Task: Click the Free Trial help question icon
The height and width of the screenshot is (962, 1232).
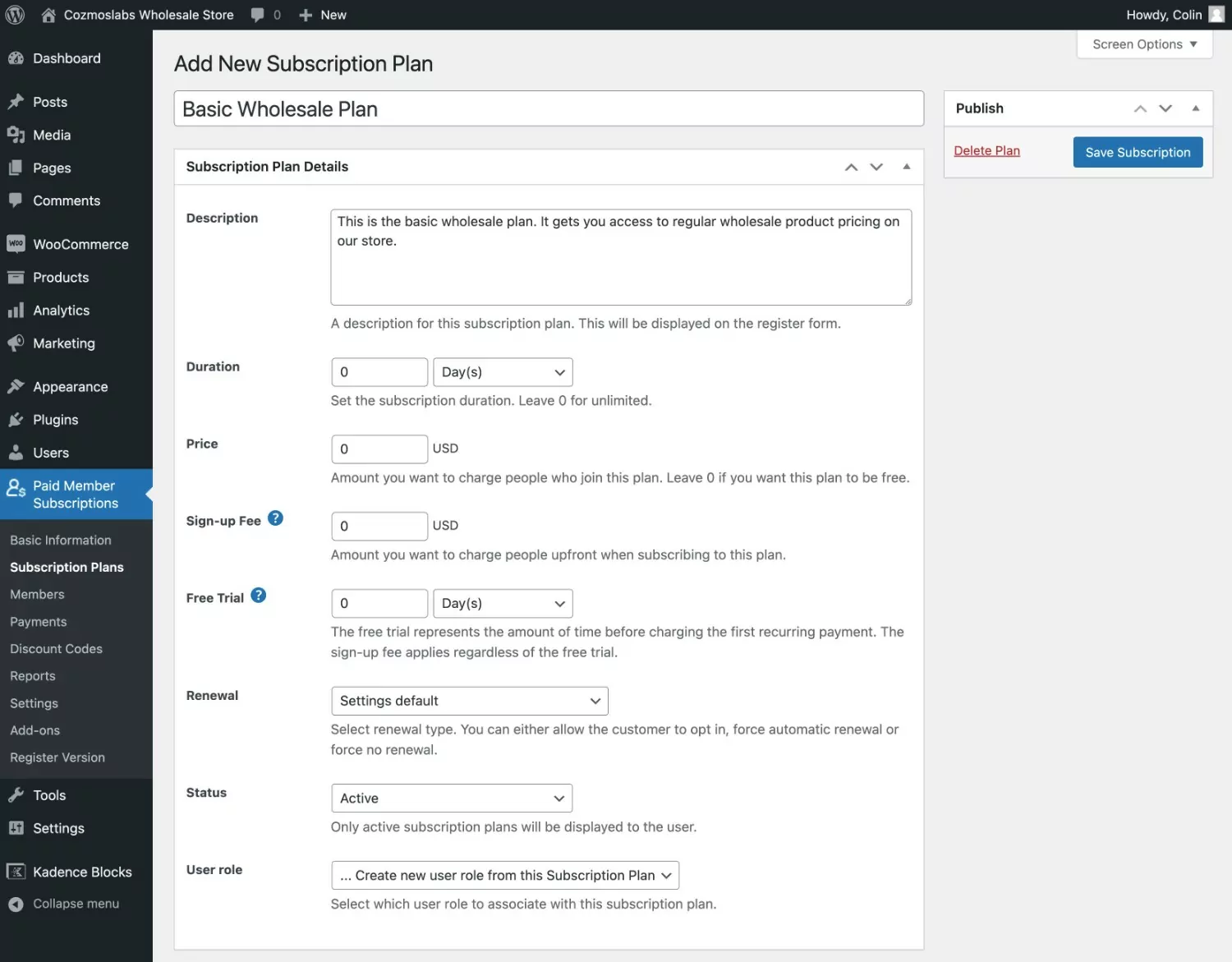Action: click(x=259, y=596)
